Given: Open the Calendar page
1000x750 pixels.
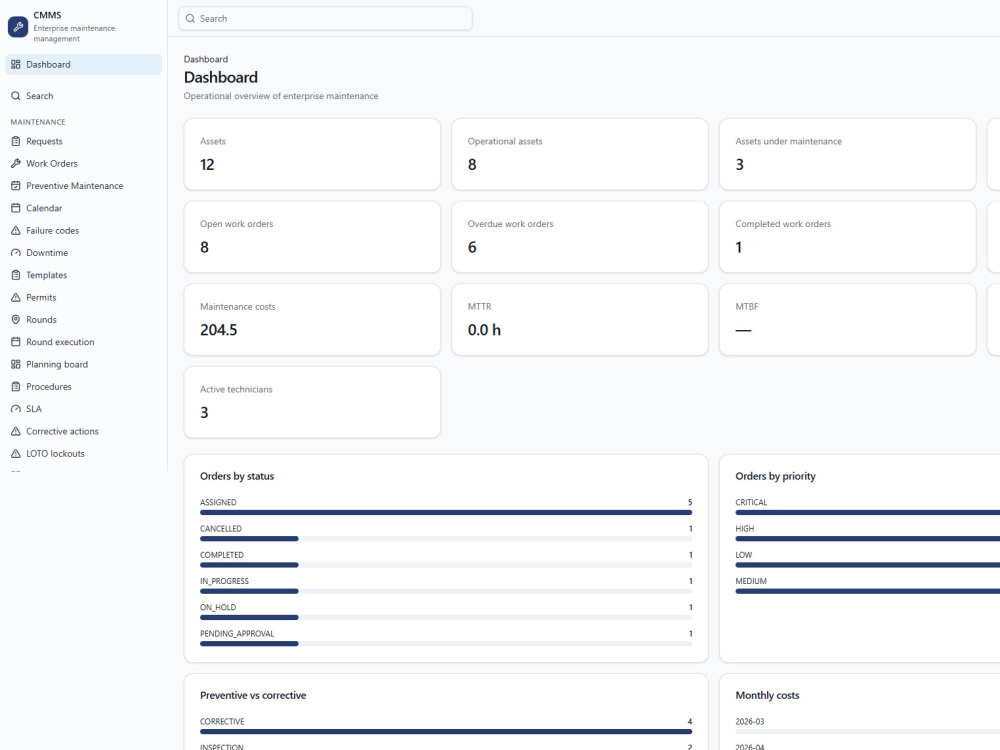Looking at the screenshot, I should tap(84, 208).
